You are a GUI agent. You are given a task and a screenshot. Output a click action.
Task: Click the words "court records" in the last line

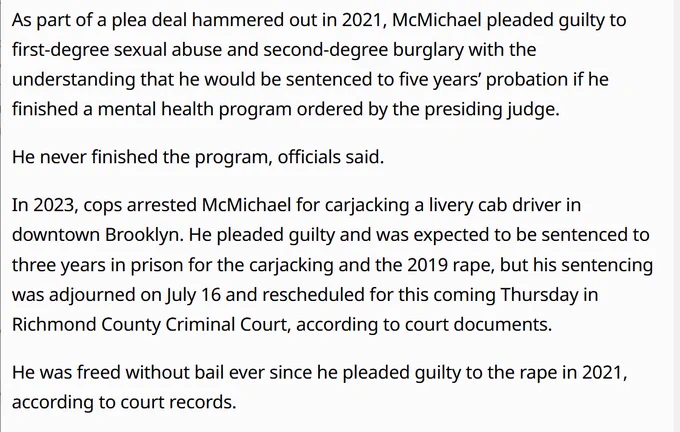click(186, 402)
